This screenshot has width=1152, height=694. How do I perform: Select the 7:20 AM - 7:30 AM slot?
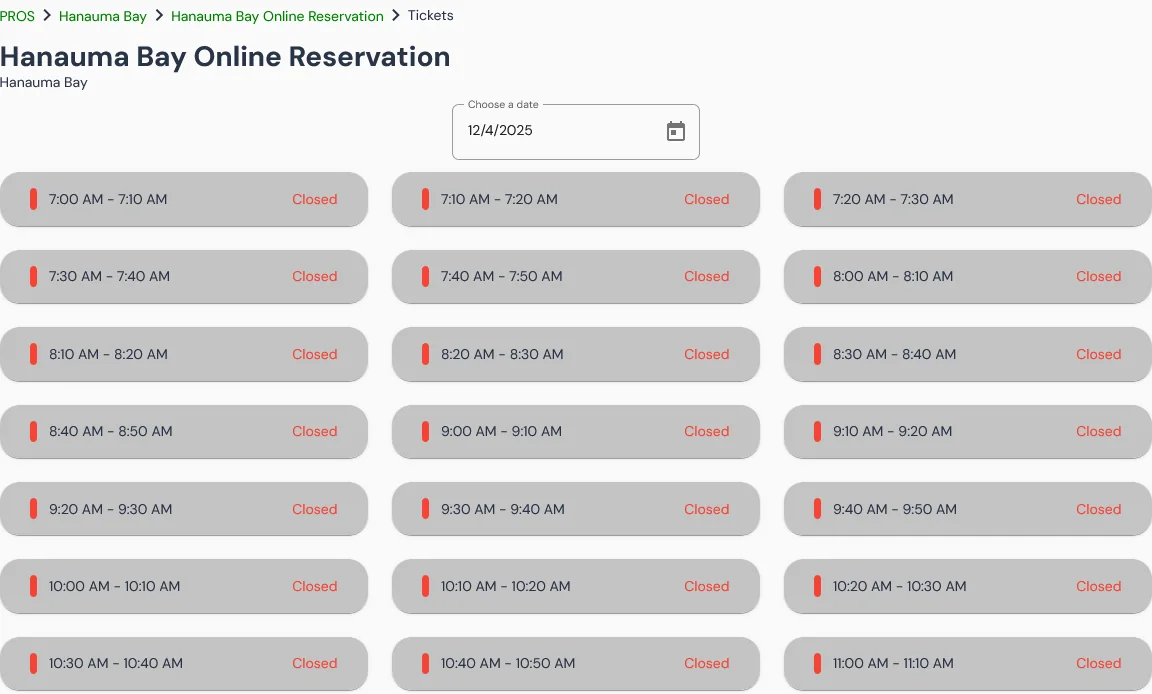point(968,199)
